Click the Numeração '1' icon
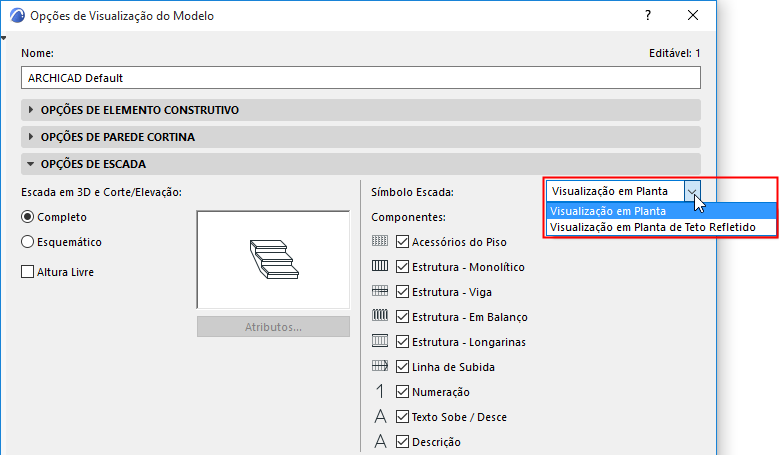Viewport: 779px width, 455px height. click(380, 391)
